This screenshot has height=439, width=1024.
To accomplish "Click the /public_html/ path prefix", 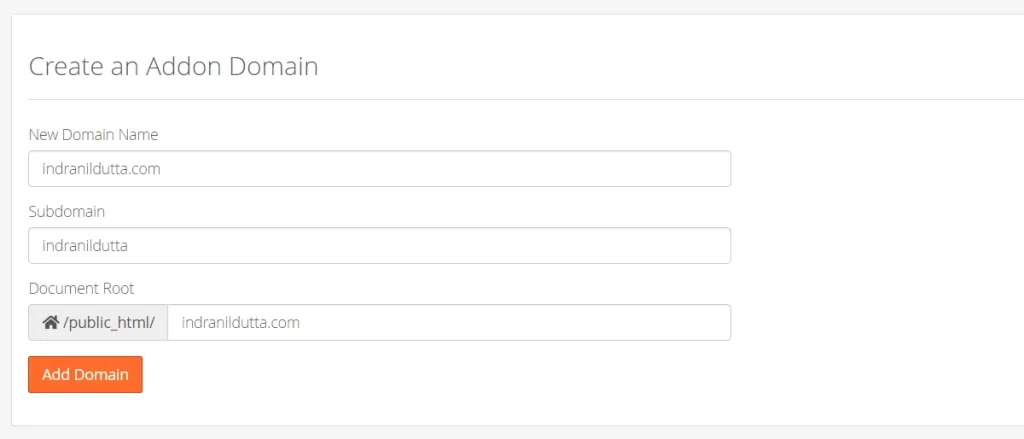I will [x=109, y=323].
